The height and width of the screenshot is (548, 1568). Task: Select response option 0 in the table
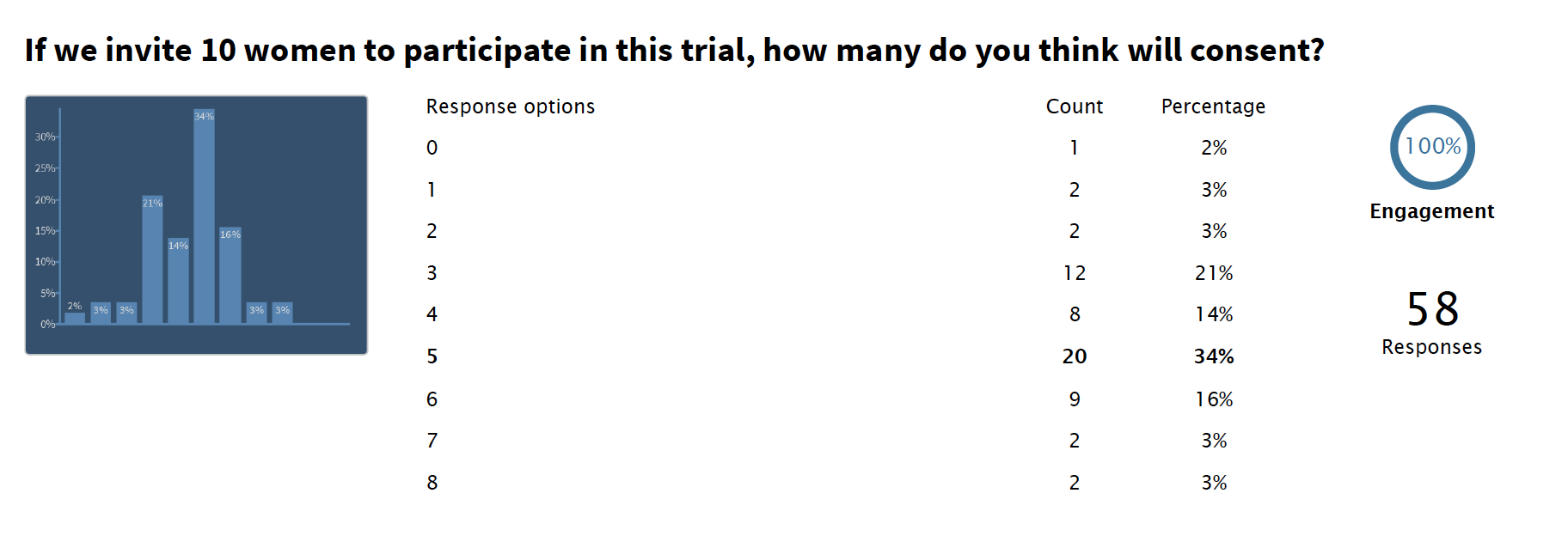(x=432, y=148)
